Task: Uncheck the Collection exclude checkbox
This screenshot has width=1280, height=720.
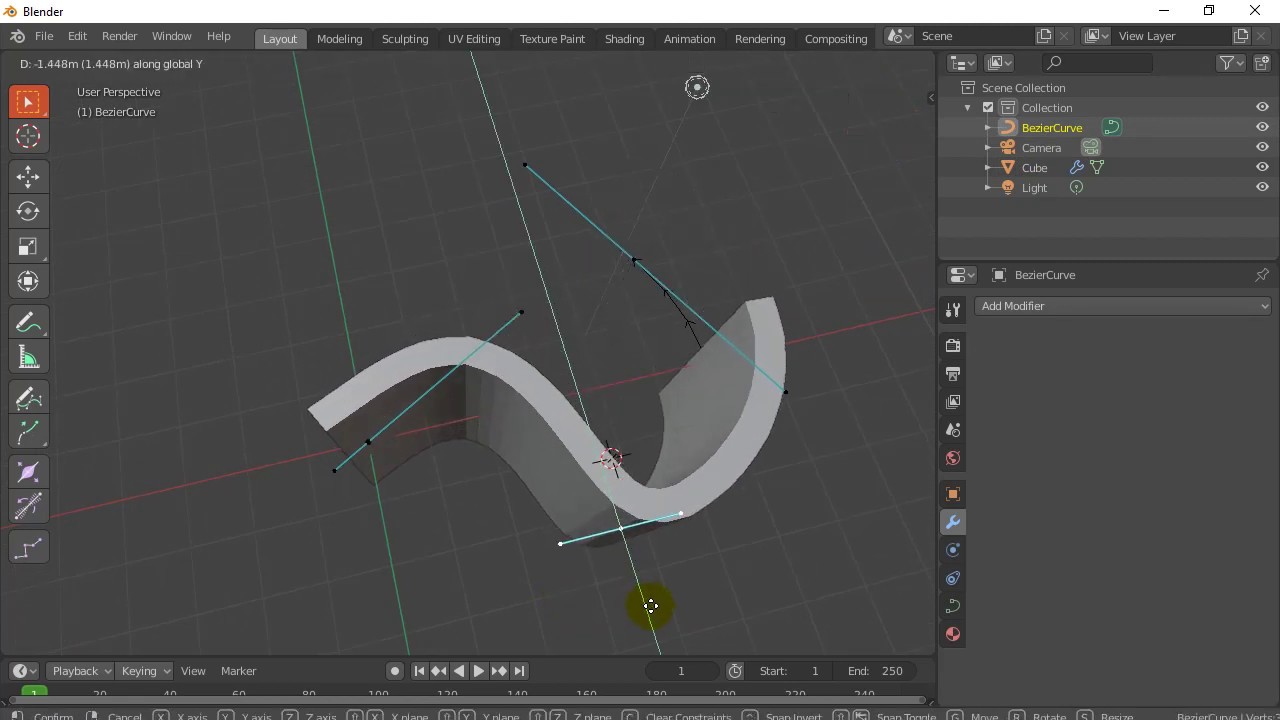Action: pyautogui.click(x=988, y=108)
